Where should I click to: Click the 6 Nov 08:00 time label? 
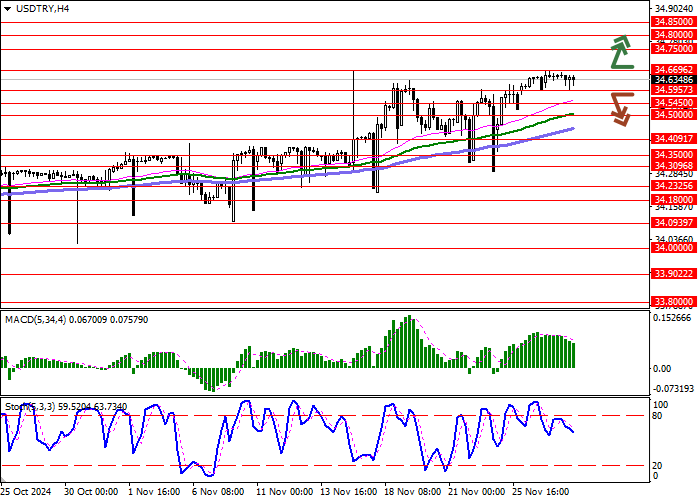(218, 492)
